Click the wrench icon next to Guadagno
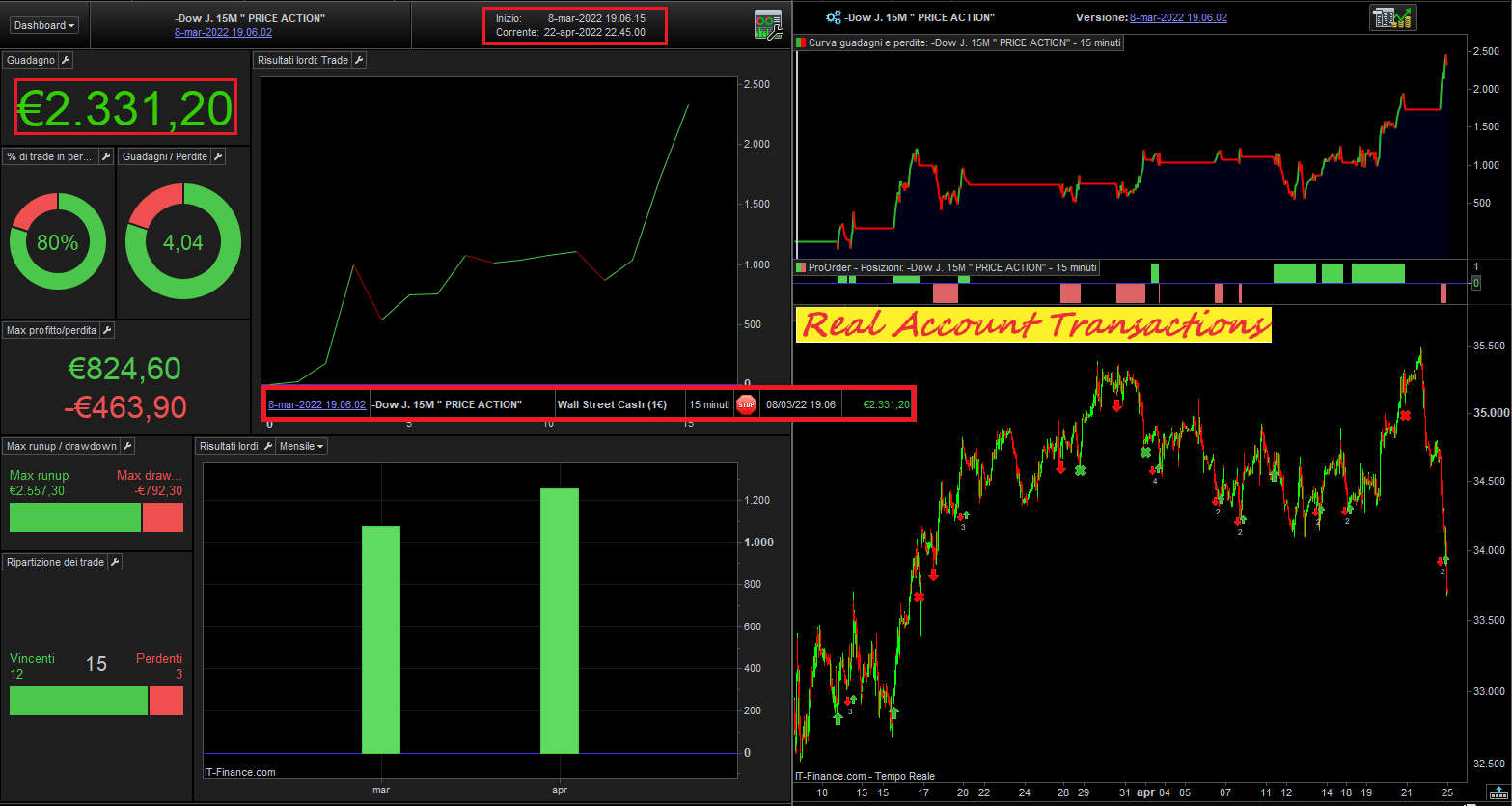This screenshot has width=1512, height=806. point(66,60)
